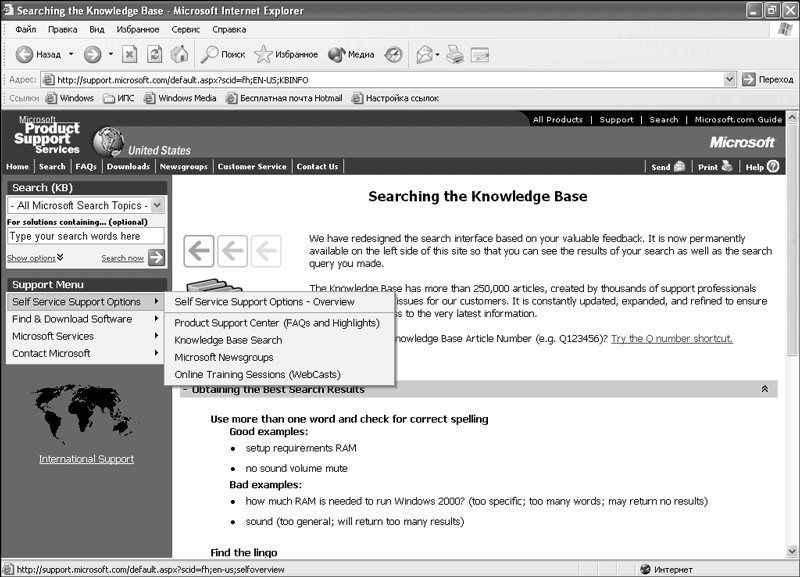The width and height of the screenshot is (800, 577).
Task: Click the globe icon next to United States
Action: [x=108, y=141]
